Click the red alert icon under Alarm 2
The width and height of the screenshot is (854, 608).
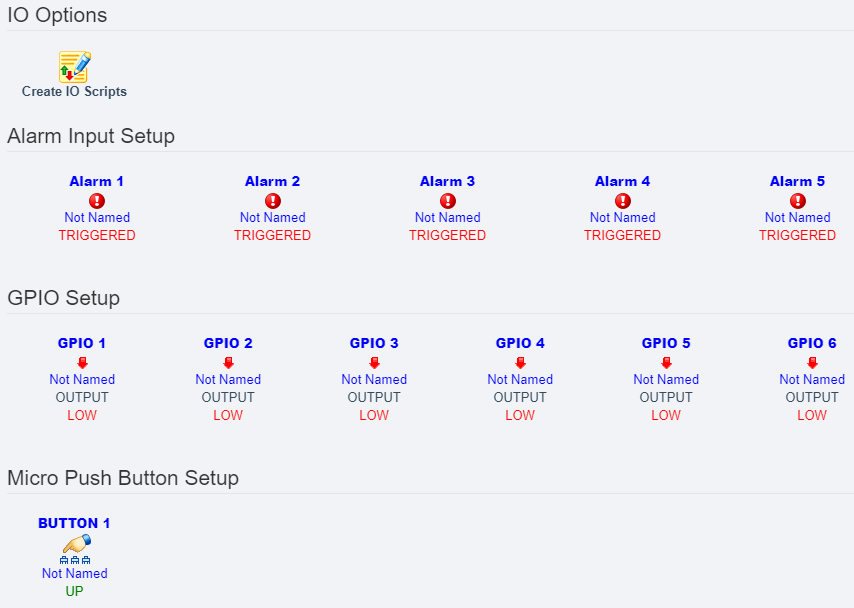[x=272, y=200]
